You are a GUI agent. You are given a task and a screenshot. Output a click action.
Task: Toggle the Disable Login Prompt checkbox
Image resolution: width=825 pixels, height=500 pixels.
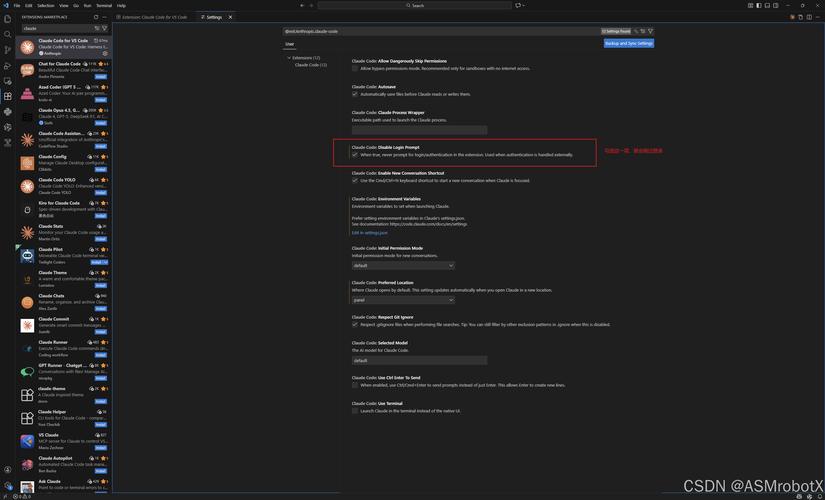[x=355, y=155]
